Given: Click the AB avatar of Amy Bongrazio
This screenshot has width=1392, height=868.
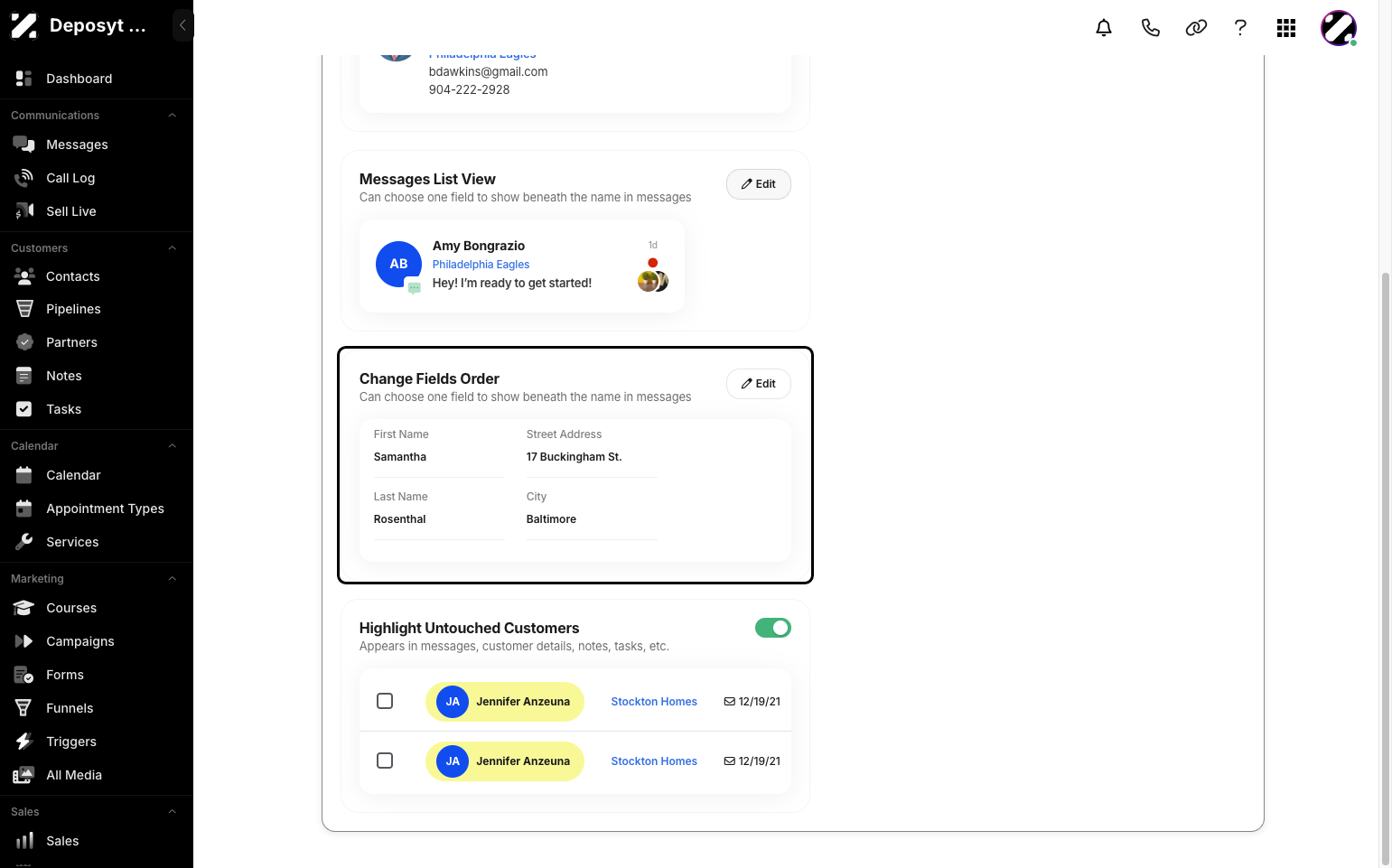Looking at the screenshot, I should (398, 264).
